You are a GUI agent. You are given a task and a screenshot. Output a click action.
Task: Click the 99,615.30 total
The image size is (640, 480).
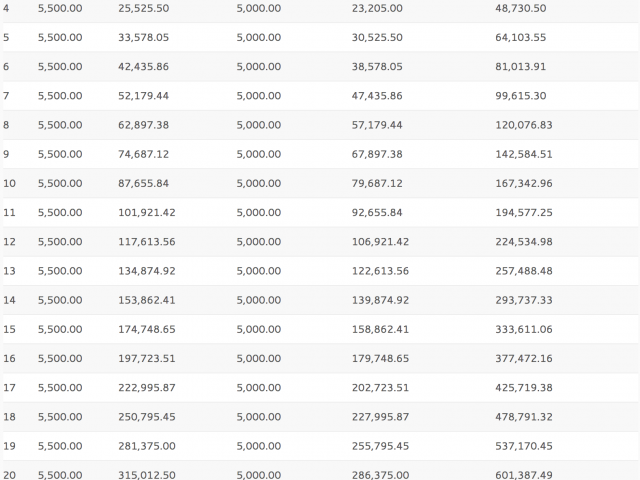(x=521, y=96)
